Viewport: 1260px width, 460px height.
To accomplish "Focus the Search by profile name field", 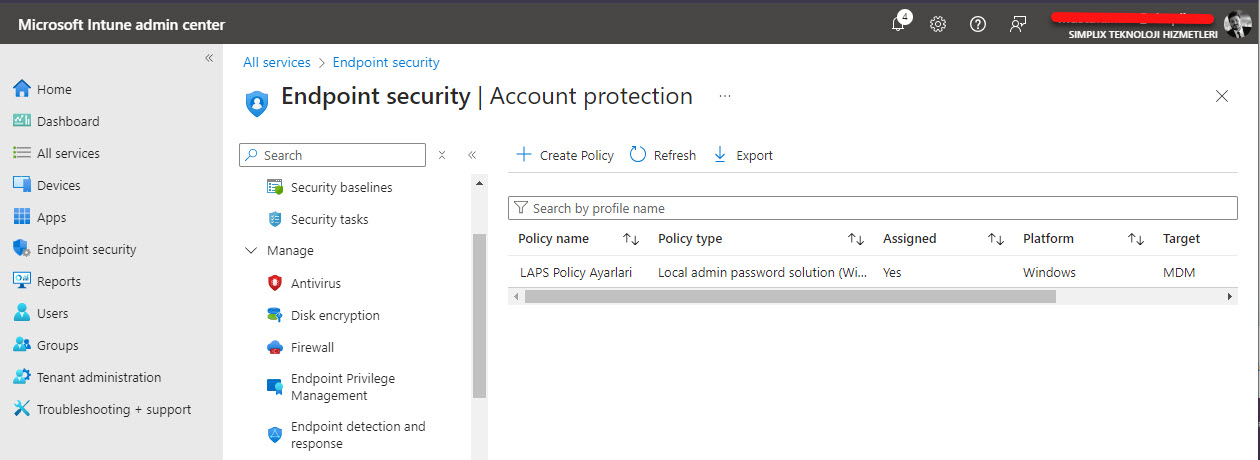I will pyautogui.click(x=880, y=208).
